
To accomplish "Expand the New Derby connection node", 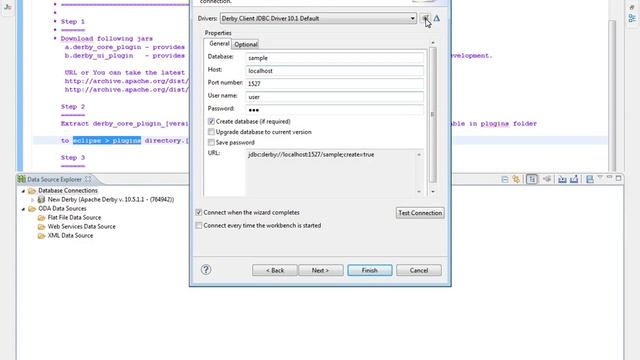I will [x=33, y=200].
